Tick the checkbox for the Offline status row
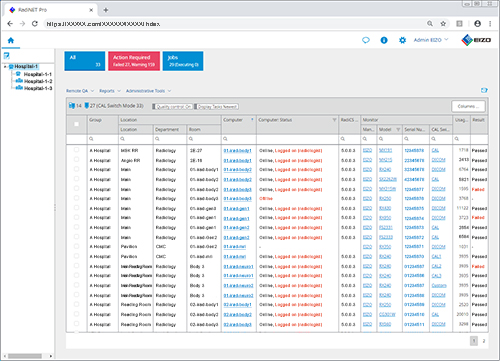500x361 pixels. pos(76,198)
